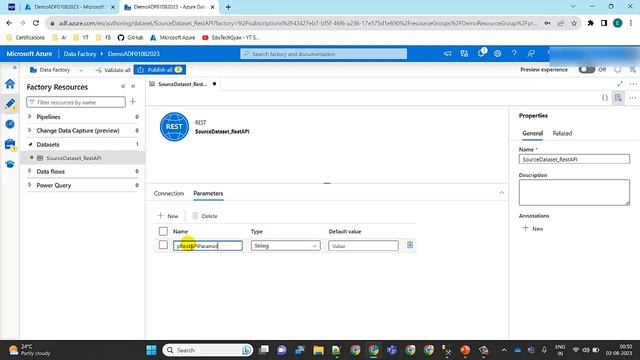640x360 pixels.
Task: Click the Properties Name field
Action: (x=574, y=159)
